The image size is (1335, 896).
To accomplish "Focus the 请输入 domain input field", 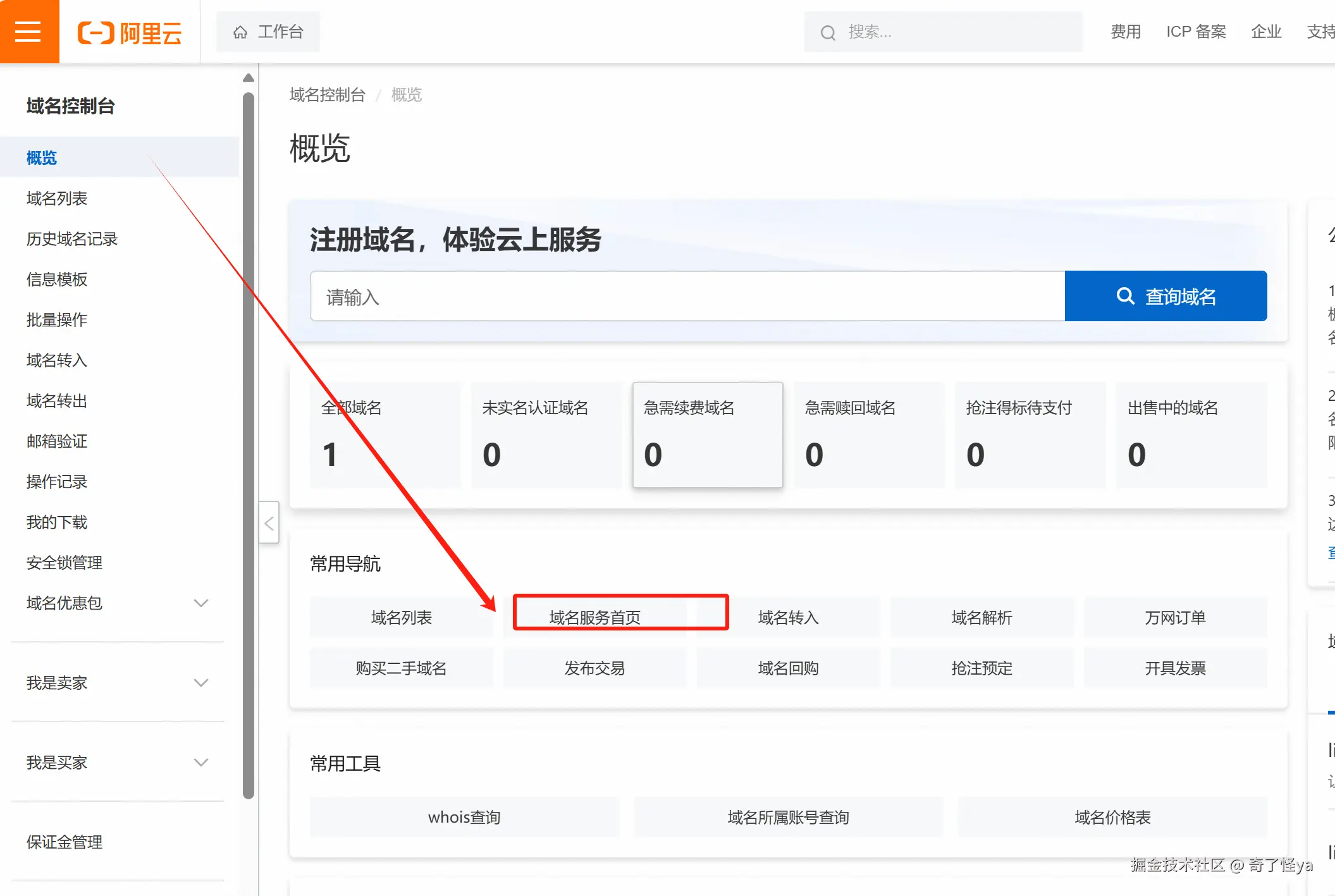I will click(x=687, y=297).
